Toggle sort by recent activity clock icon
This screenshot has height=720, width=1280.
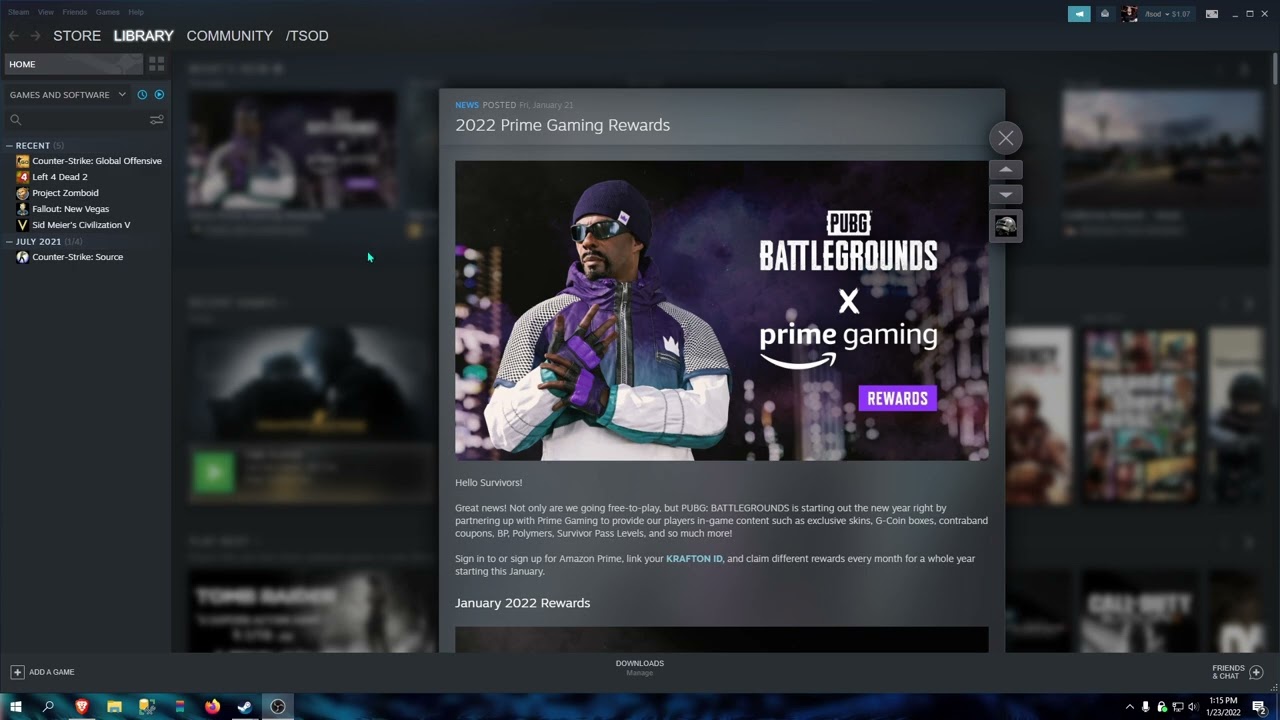tap(142, 95)
